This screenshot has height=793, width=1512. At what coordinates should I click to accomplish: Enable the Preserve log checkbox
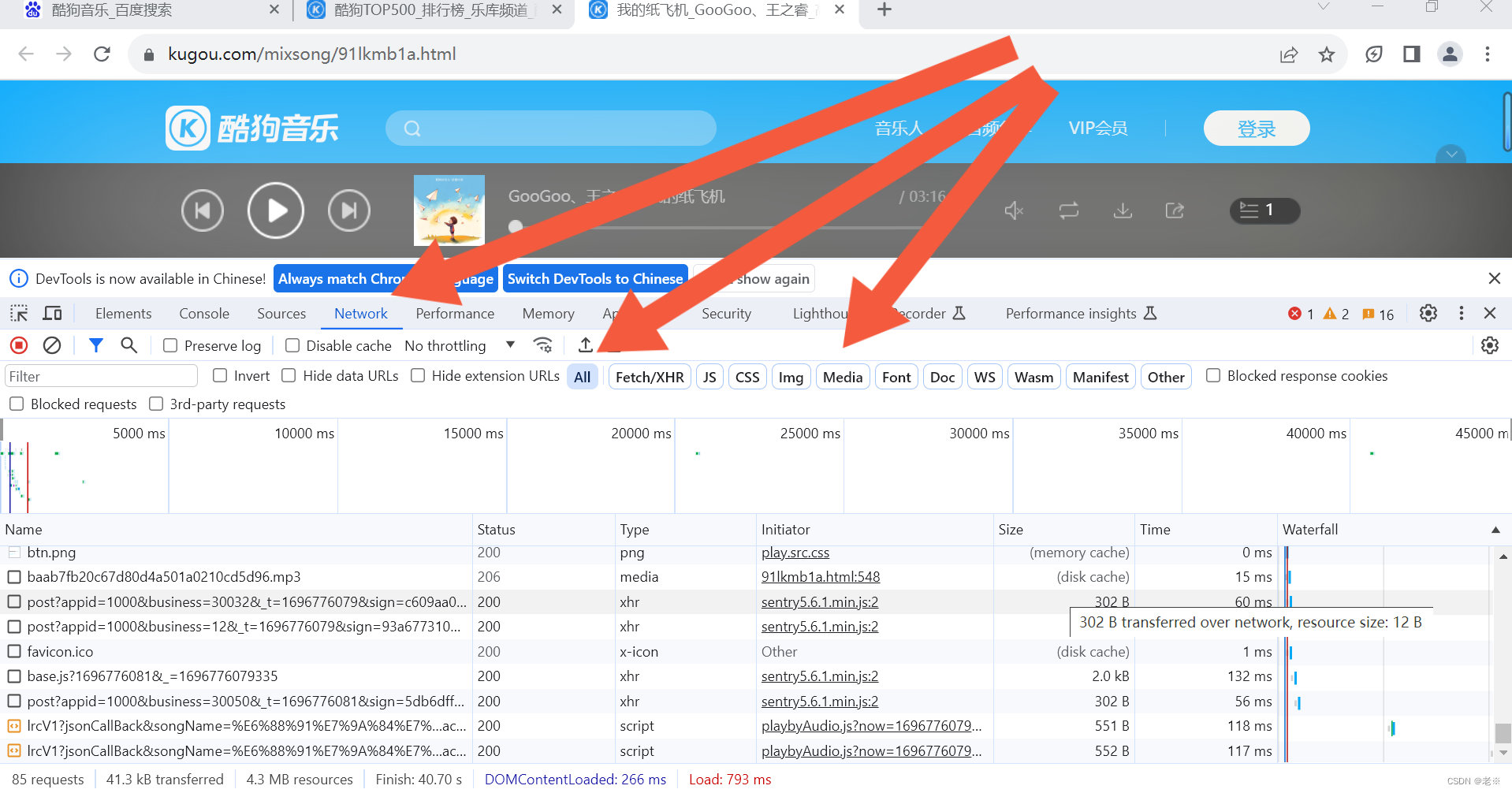(170, 345)
